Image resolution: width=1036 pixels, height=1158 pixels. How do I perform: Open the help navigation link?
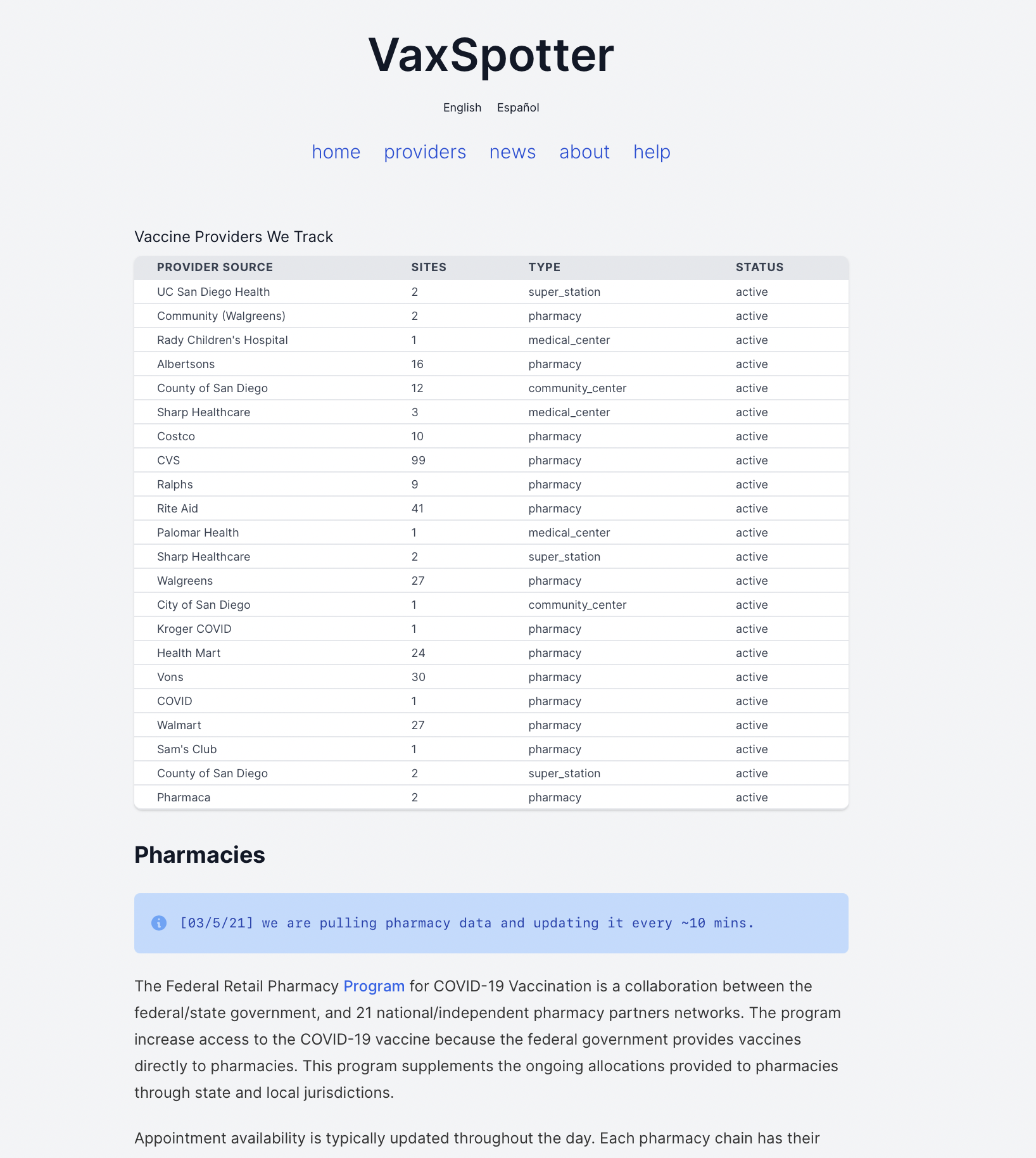[651, 152]
